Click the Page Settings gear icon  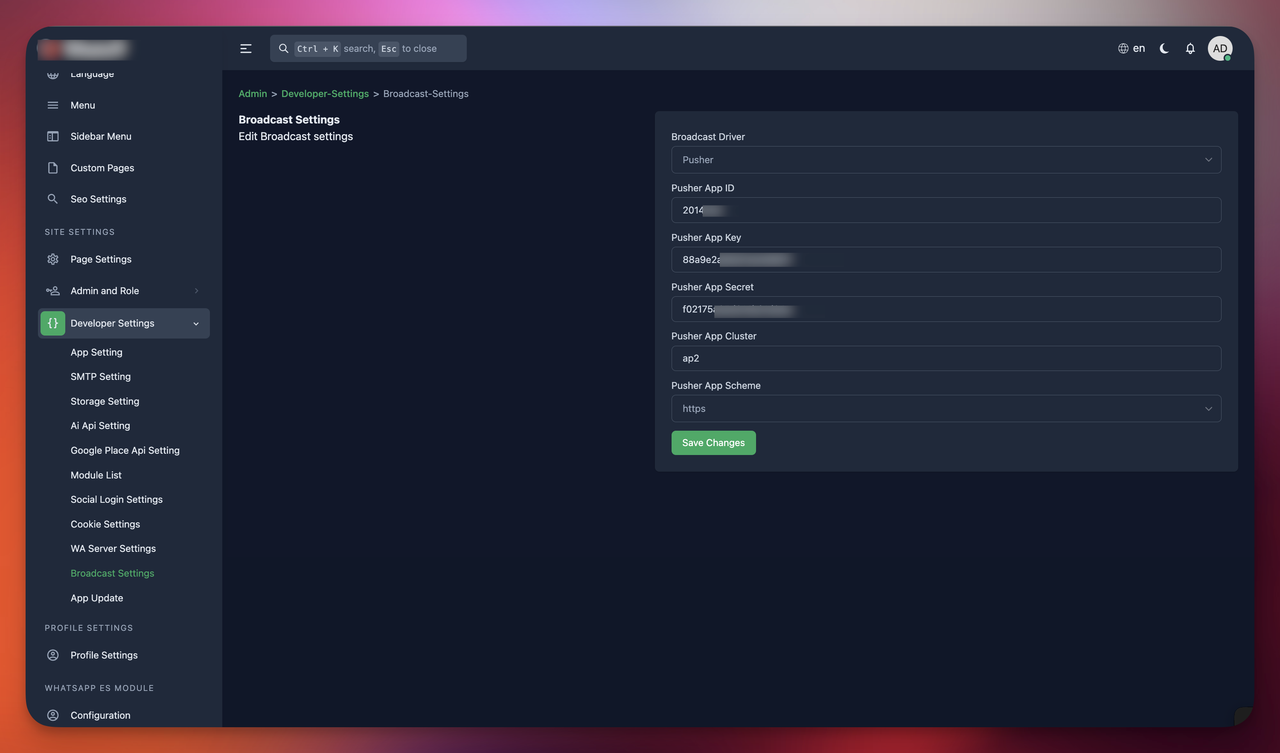point(53,259)
